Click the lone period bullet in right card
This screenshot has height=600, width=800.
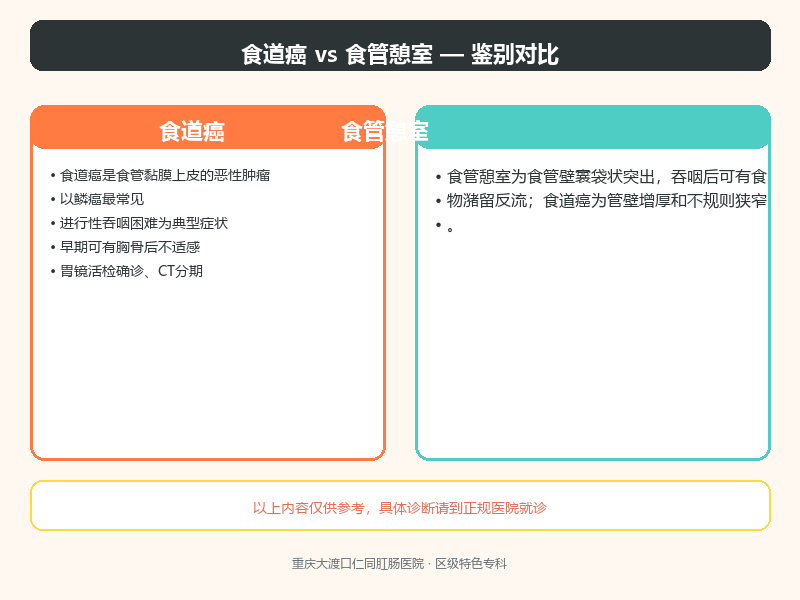[449, 229]
